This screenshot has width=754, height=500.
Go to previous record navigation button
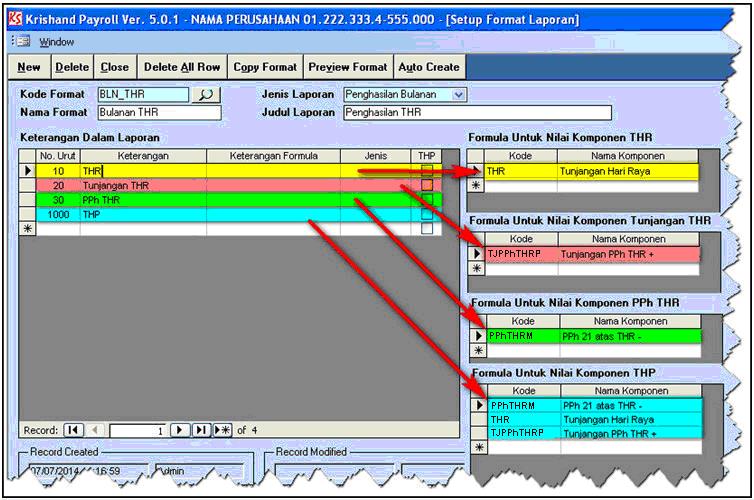pyautogui.click(x=95, y=430)
